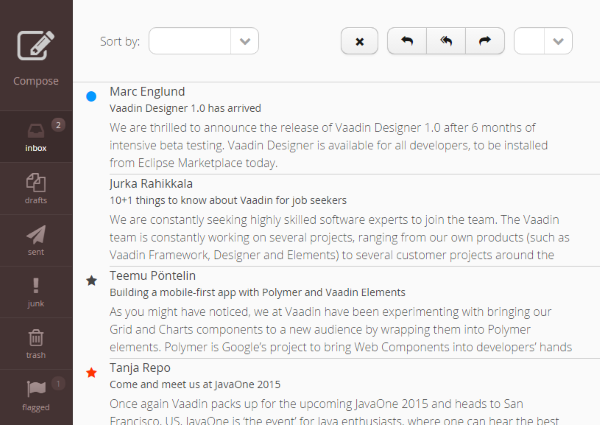This screenshot has width=600, height=425.
Task: Show flagged messages
Action: 36,397
